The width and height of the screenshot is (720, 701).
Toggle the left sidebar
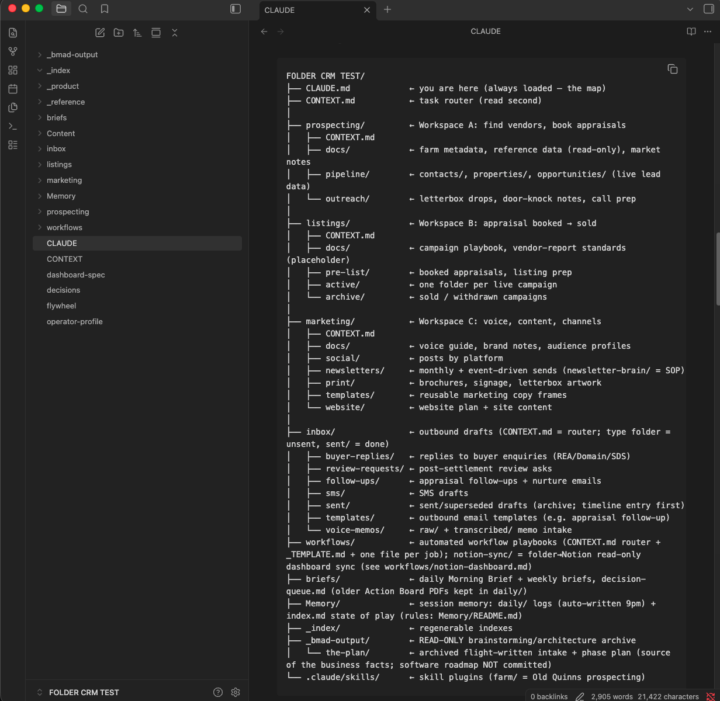[x=235, y=9]
